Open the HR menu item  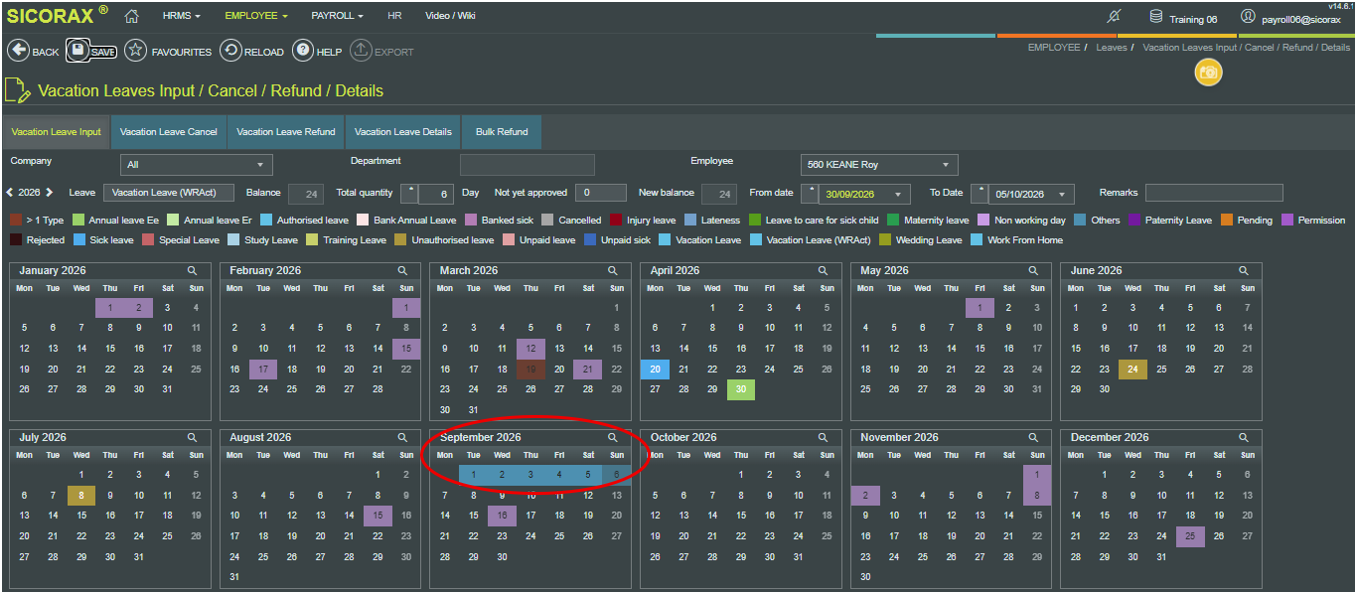(x=394, y=16)
